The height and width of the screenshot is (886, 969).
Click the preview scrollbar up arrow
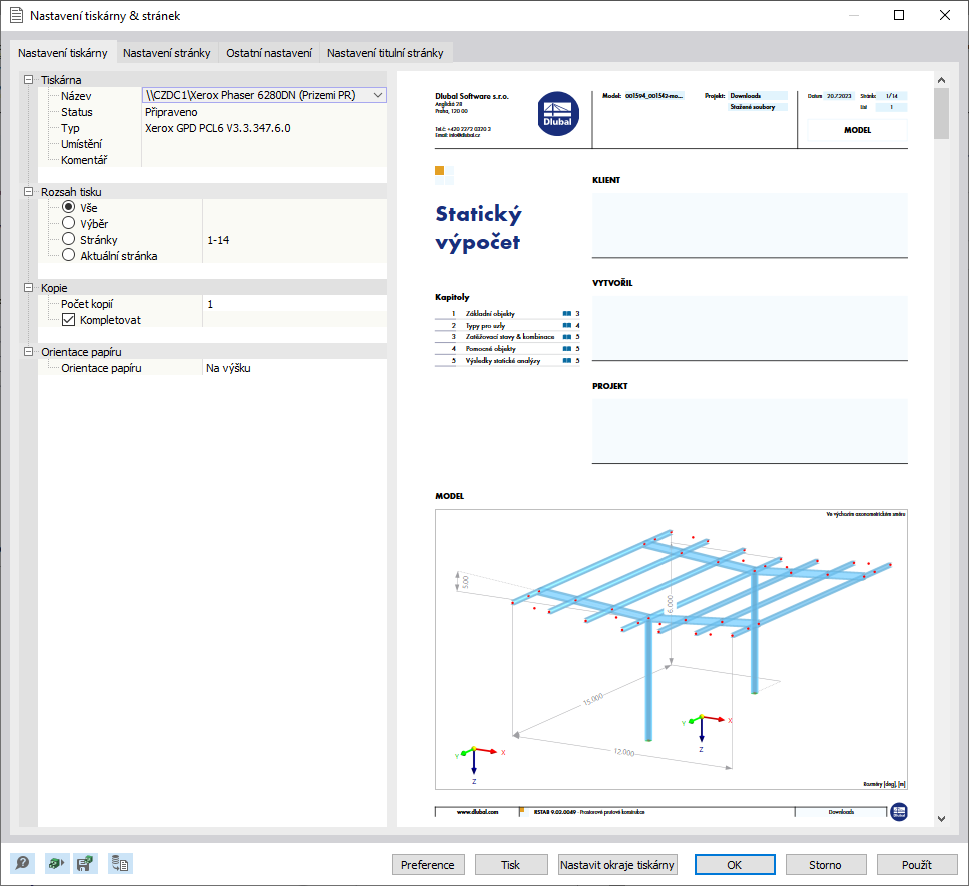tap(941, 80)
